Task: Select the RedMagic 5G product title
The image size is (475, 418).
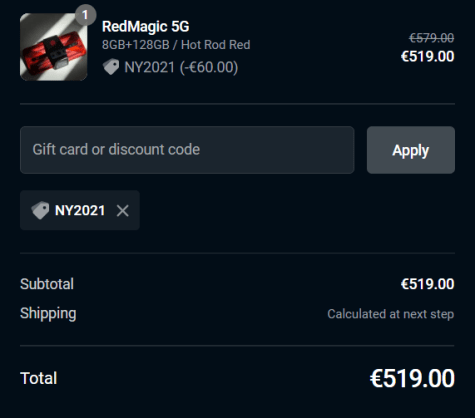Action: 146,27
